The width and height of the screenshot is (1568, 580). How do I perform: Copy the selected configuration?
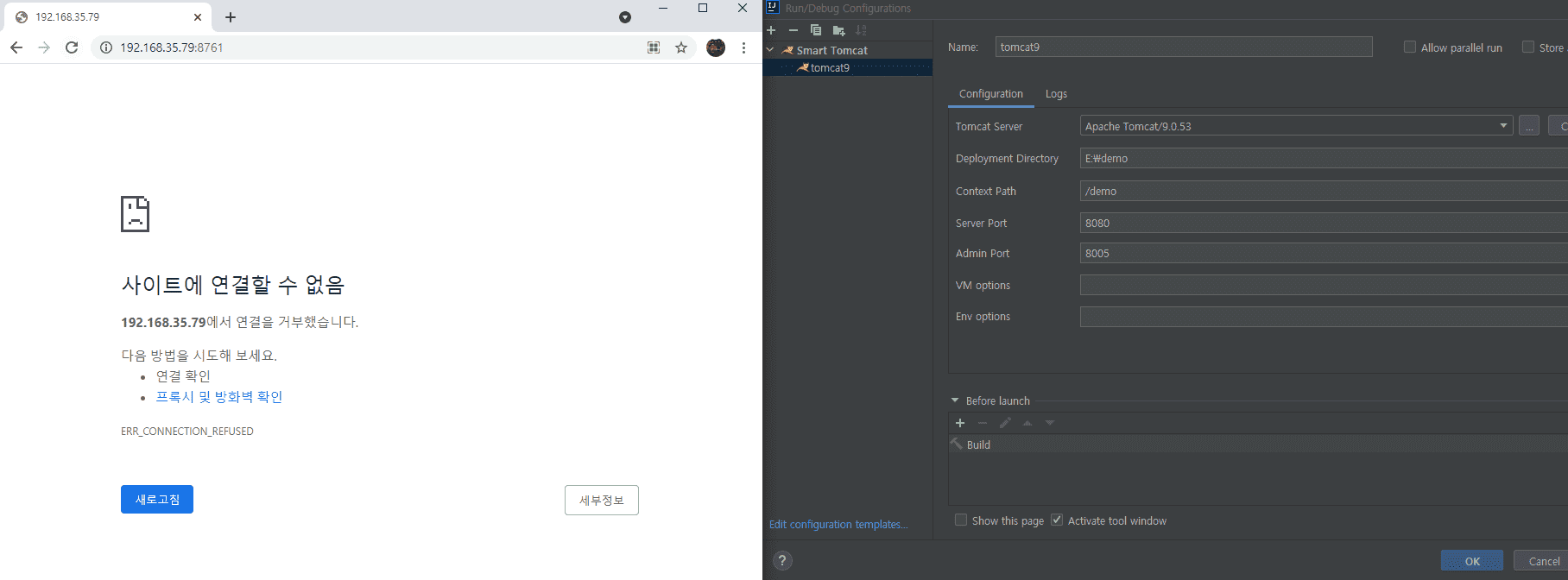click(x=816, y=30)
